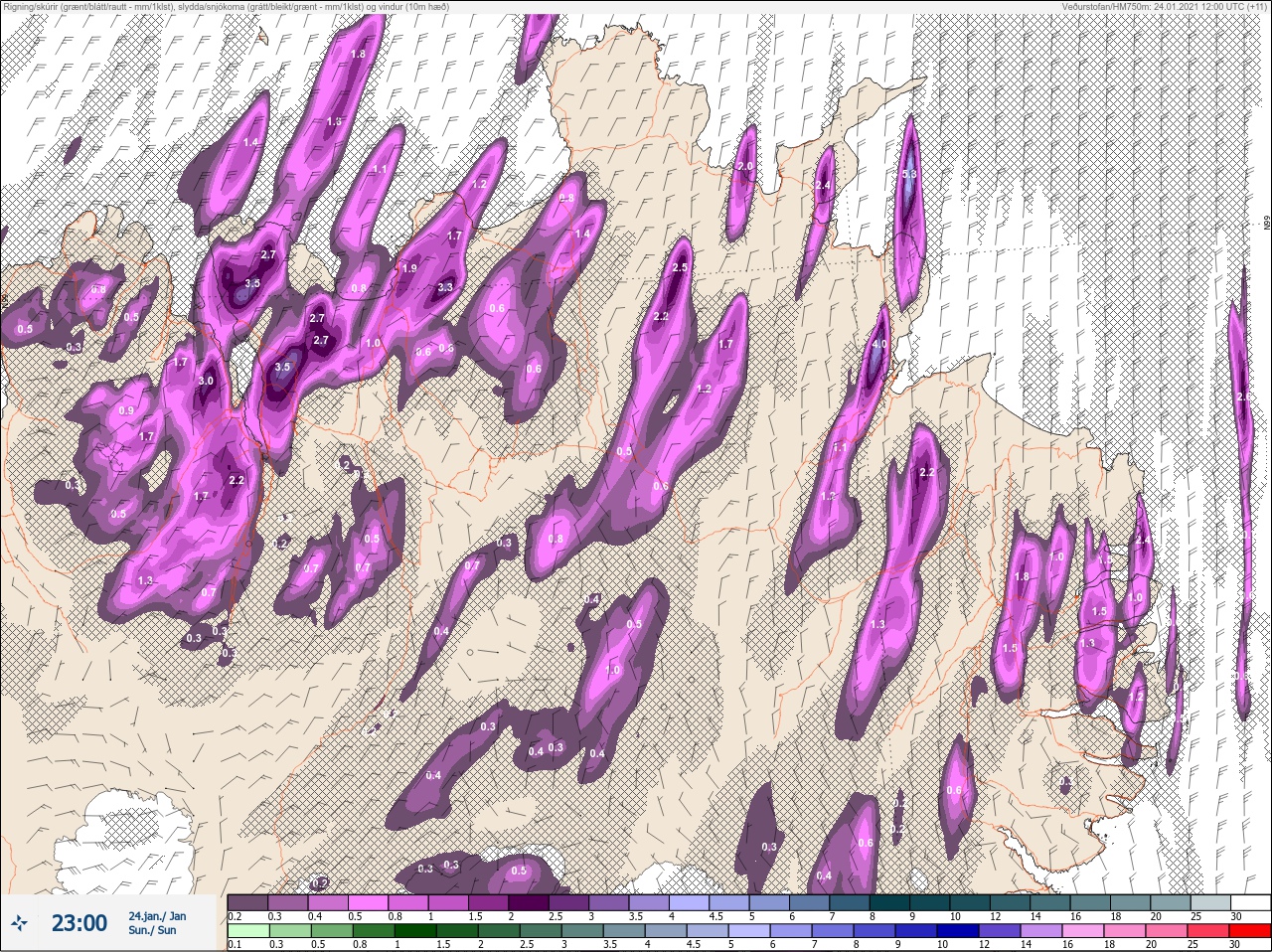Viewport: 1272px width, 952px height.
Task: Select the 4.0 precipitation value on map
Action: [878, 345]
